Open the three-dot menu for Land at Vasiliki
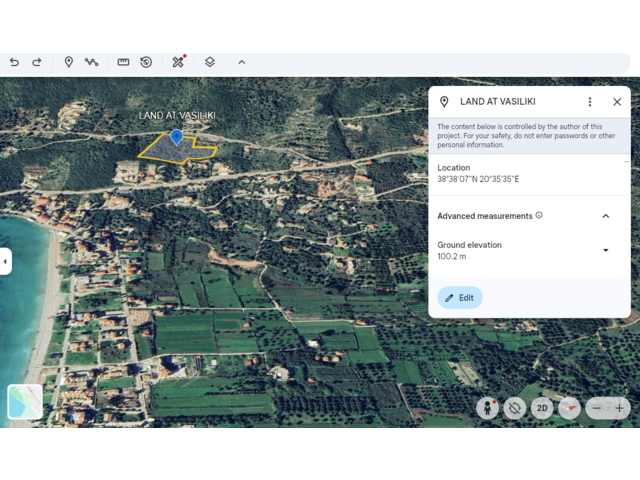Viewport: 640px width, 480px height. [590, 102]
